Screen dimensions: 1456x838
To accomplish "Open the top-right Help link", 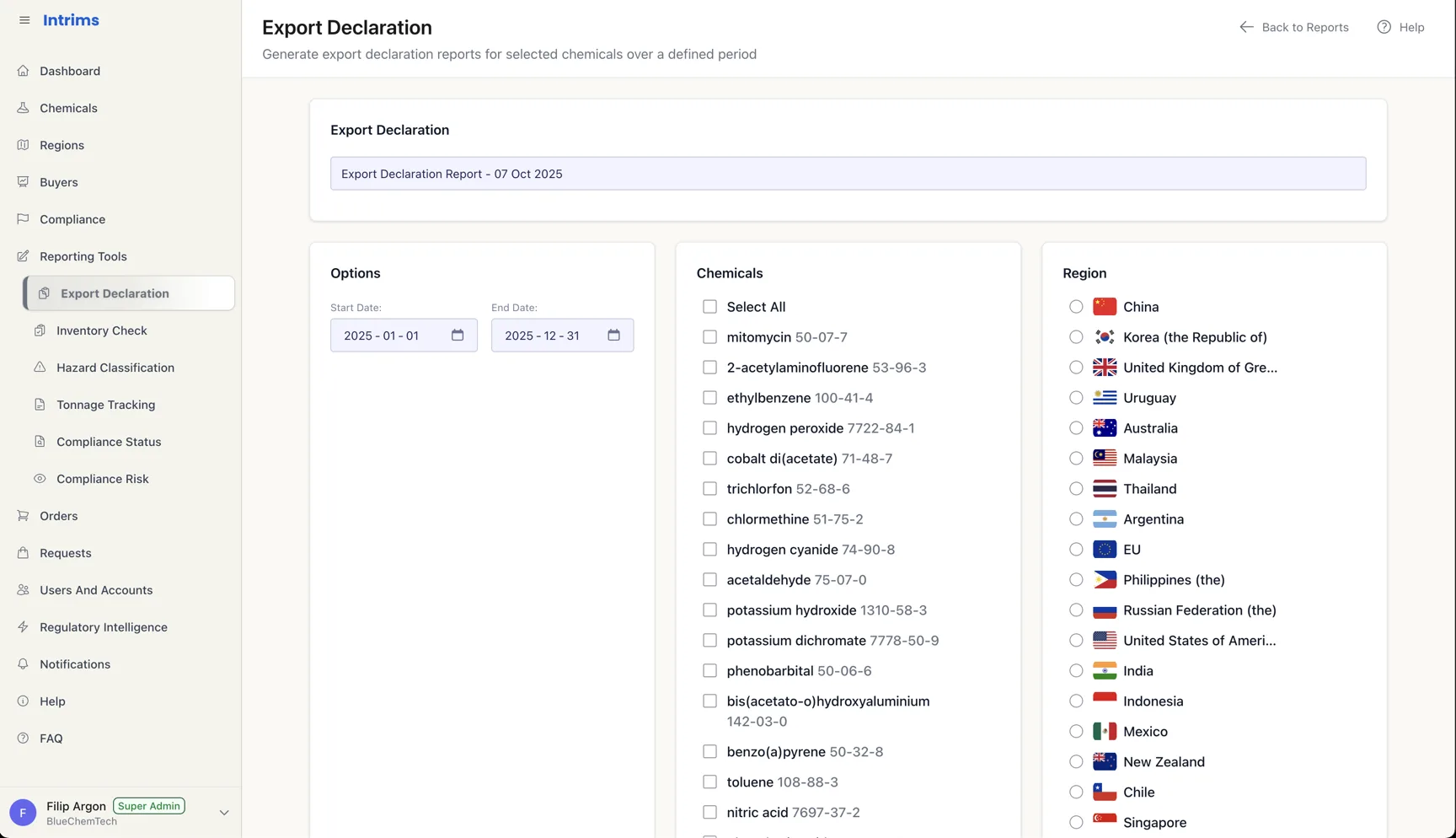I will click(x=1400, y=27).
